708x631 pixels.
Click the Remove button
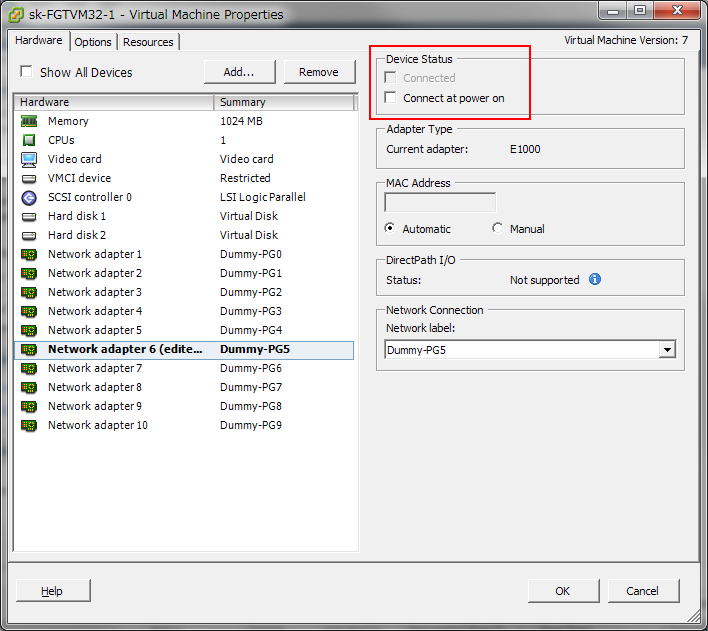click(319, 72)
